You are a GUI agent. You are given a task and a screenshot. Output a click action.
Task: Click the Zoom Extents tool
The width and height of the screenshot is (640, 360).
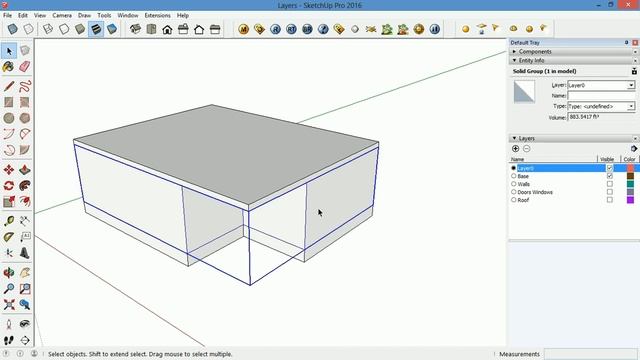click(9, 304)
